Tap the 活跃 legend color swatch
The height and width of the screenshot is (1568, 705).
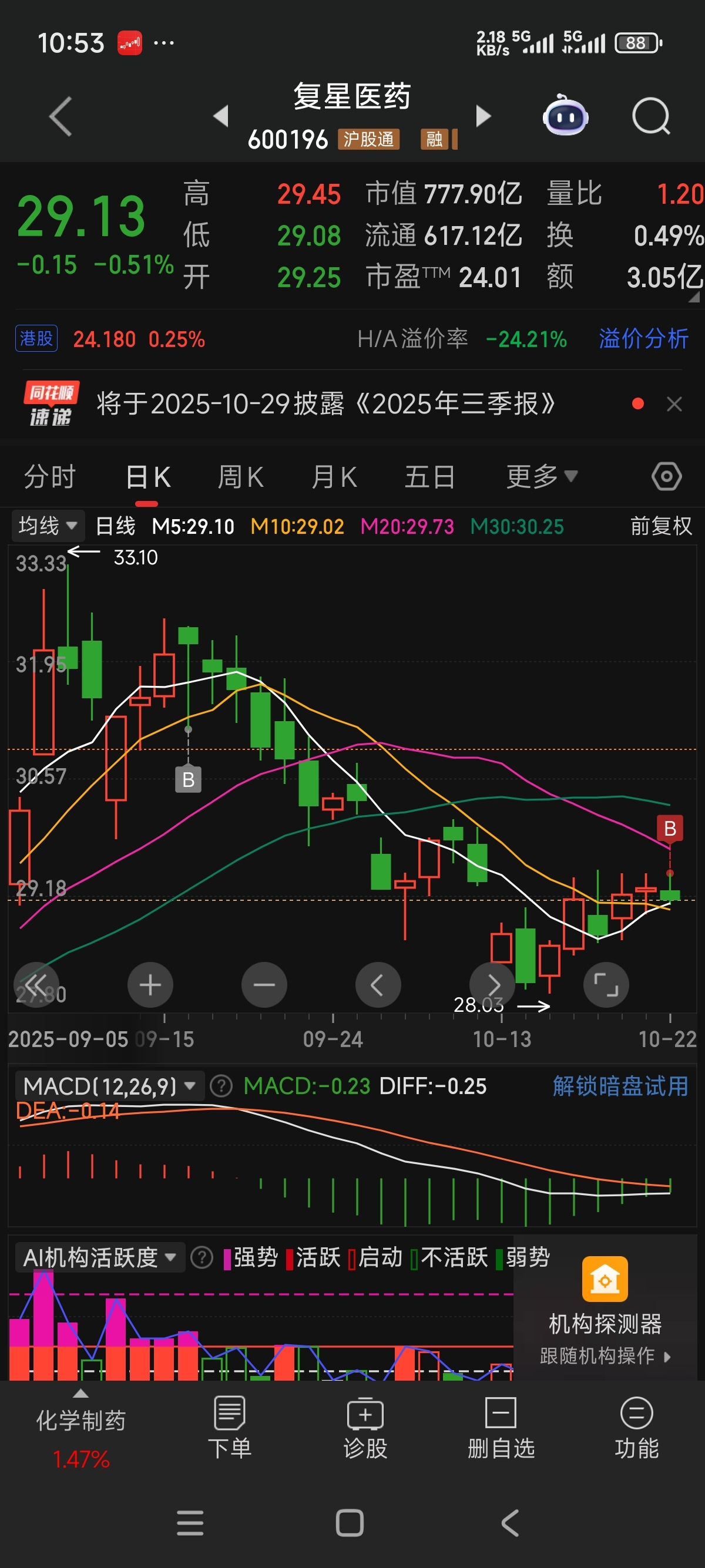tap(290, 1259)
